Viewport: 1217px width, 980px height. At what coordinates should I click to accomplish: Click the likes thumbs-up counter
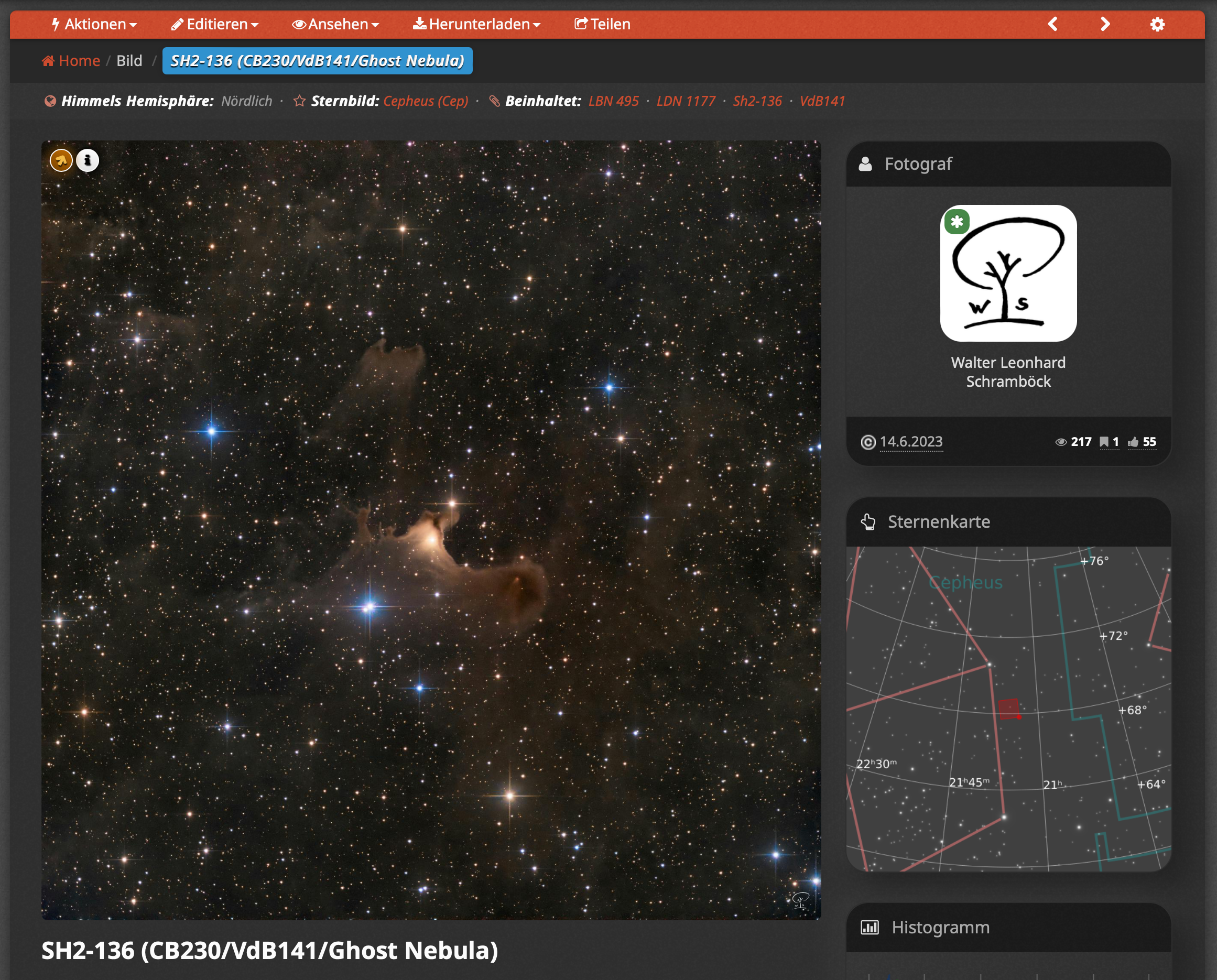click(x=1142, y=442)
